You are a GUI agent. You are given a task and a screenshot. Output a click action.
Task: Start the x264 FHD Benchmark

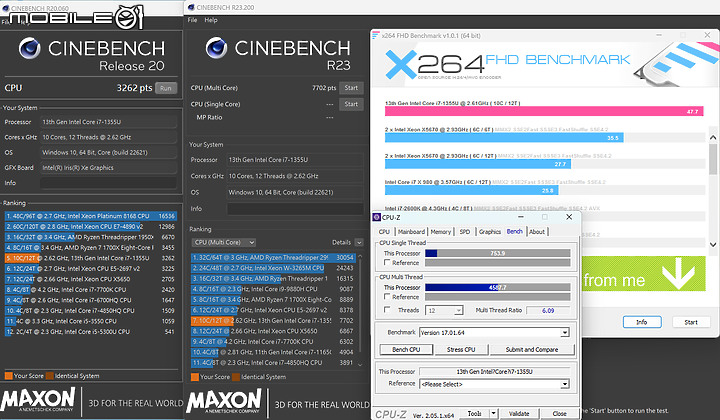tap(691, 322)
